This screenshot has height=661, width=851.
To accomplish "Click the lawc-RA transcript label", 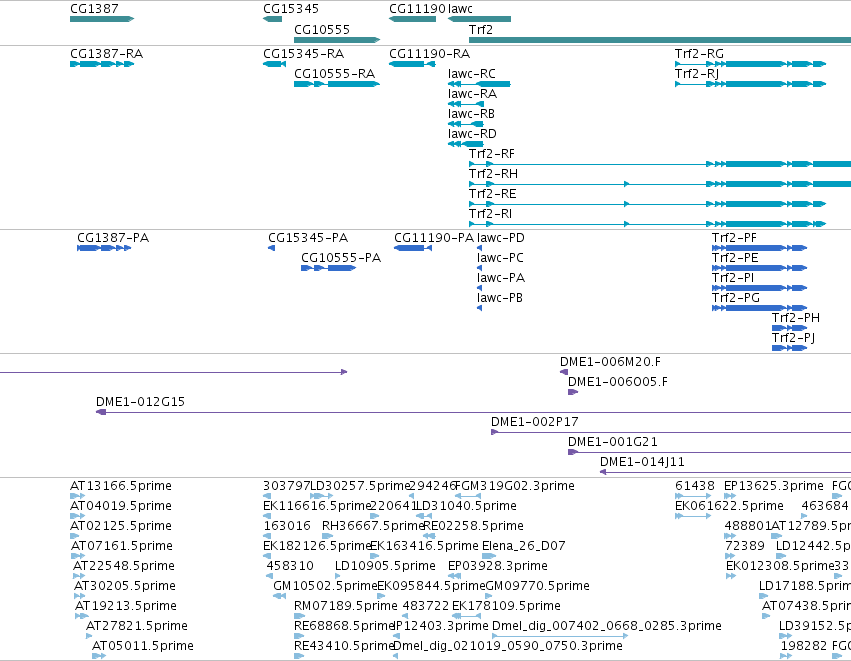I will click(x=472, y=94).
